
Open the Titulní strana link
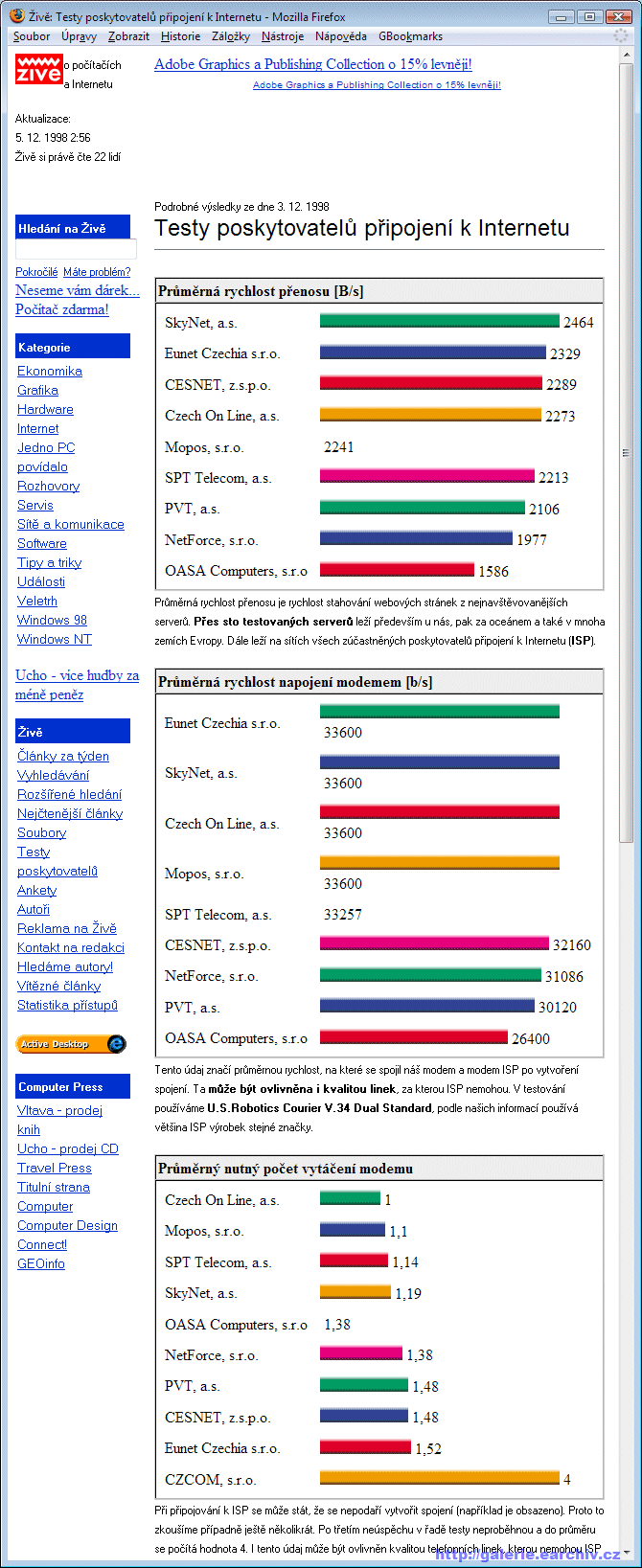coord(54,1187)
